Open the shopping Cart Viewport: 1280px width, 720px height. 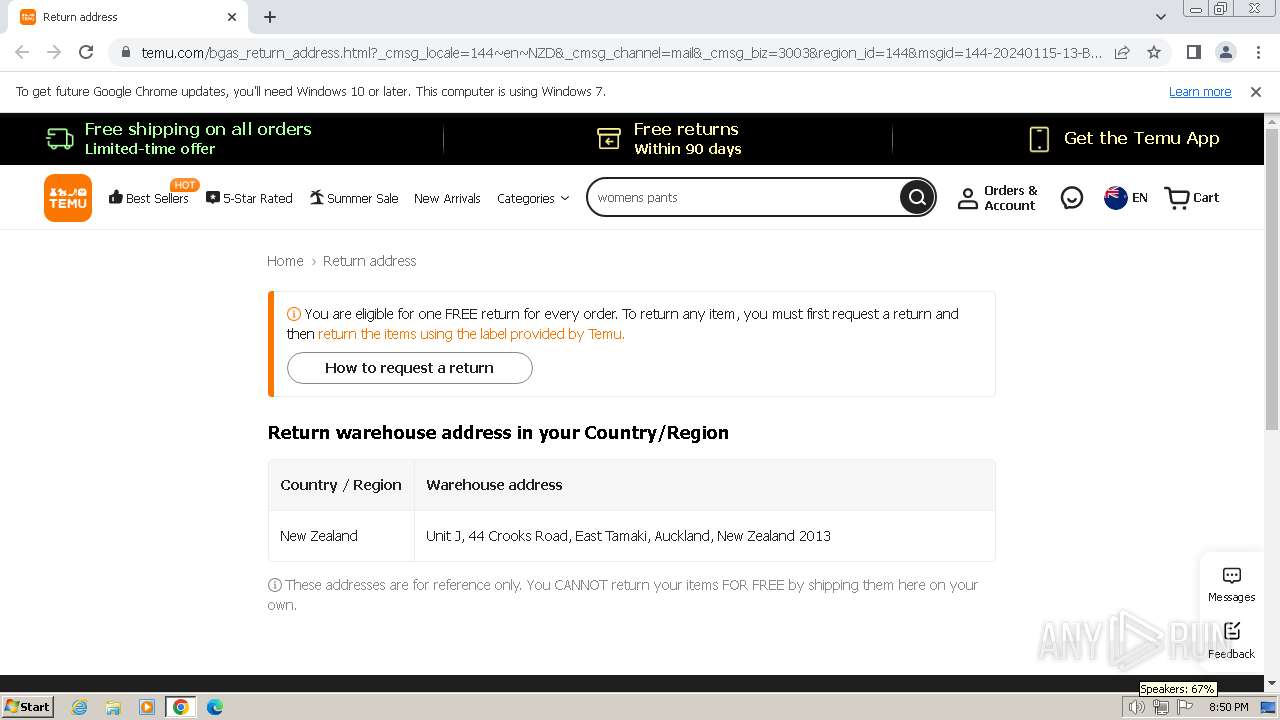point(1192,198)
